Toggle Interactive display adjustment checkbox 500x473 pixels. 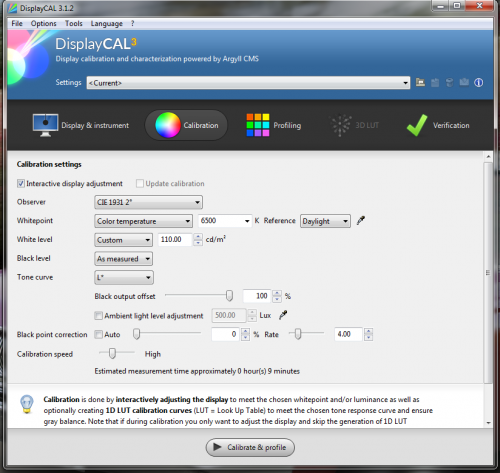[21, 183]
